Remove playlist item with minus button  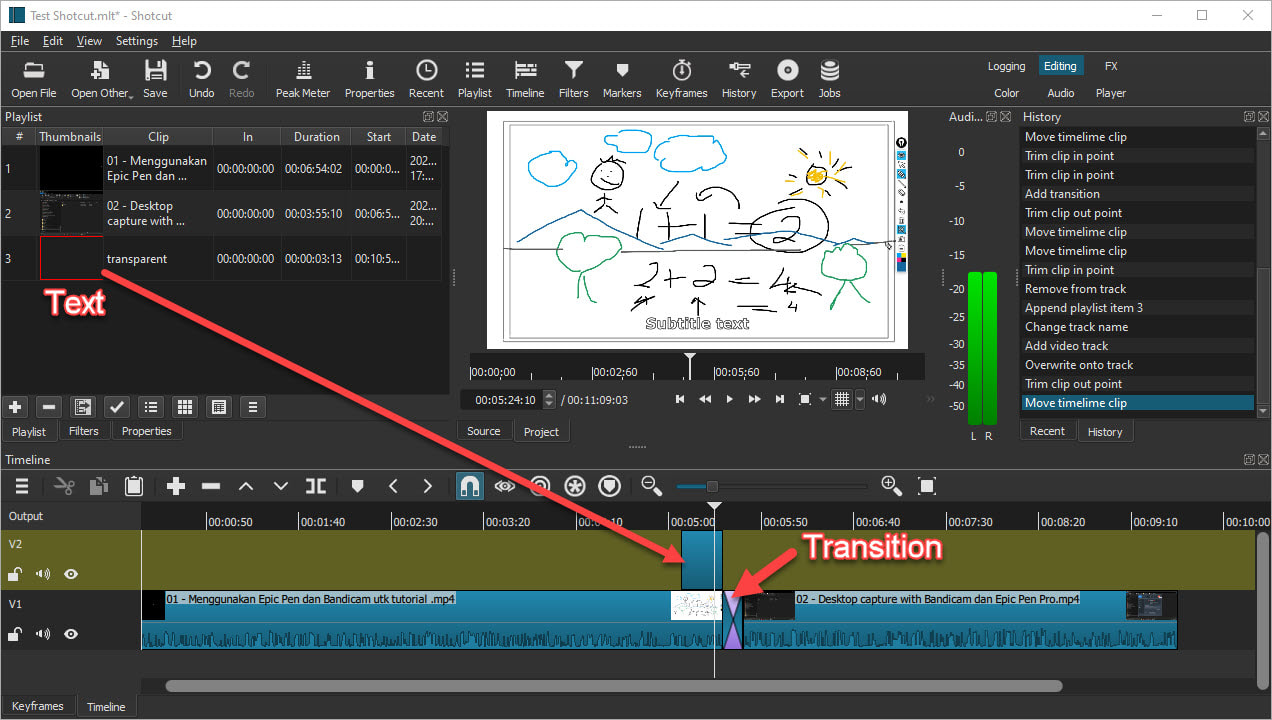pos(49,407)
